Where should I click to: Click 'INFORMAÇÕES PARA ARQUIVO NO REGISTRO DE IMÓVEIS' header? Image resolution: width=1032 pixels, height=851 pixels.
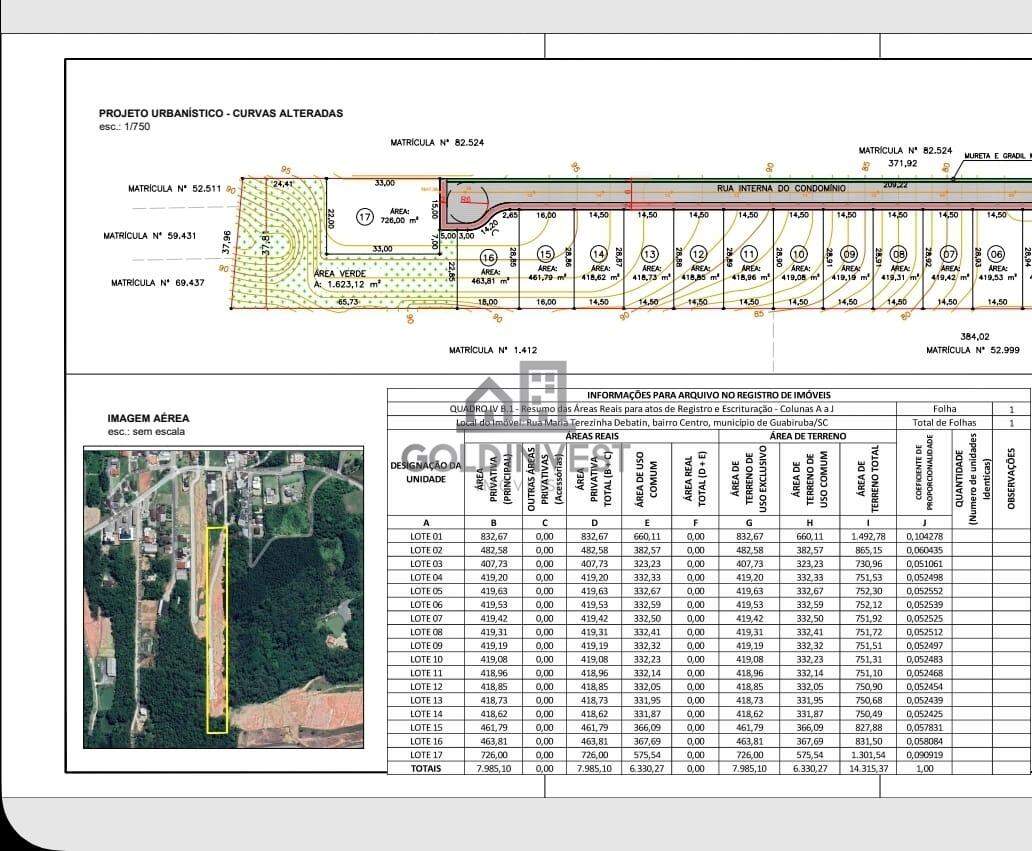point(709,395)
